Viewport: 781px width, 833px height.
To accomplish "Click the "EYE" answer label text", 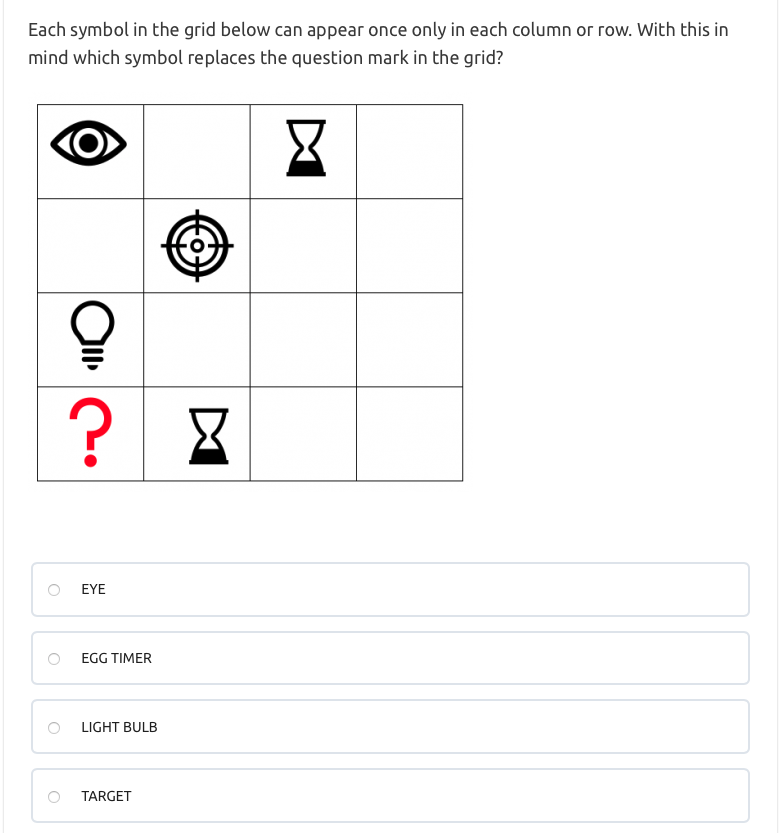I will [x=93, y=589].
